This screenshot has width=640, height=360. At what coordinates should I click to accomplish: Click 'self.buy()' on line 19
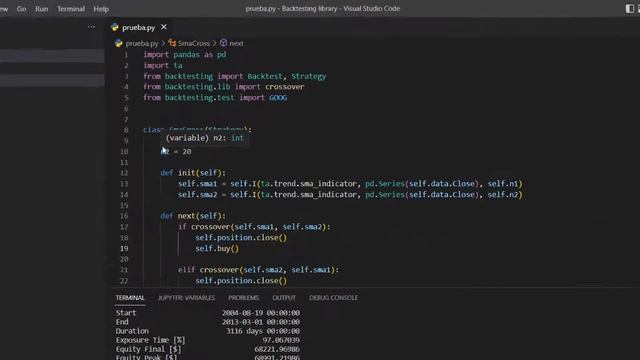(217, 249)
